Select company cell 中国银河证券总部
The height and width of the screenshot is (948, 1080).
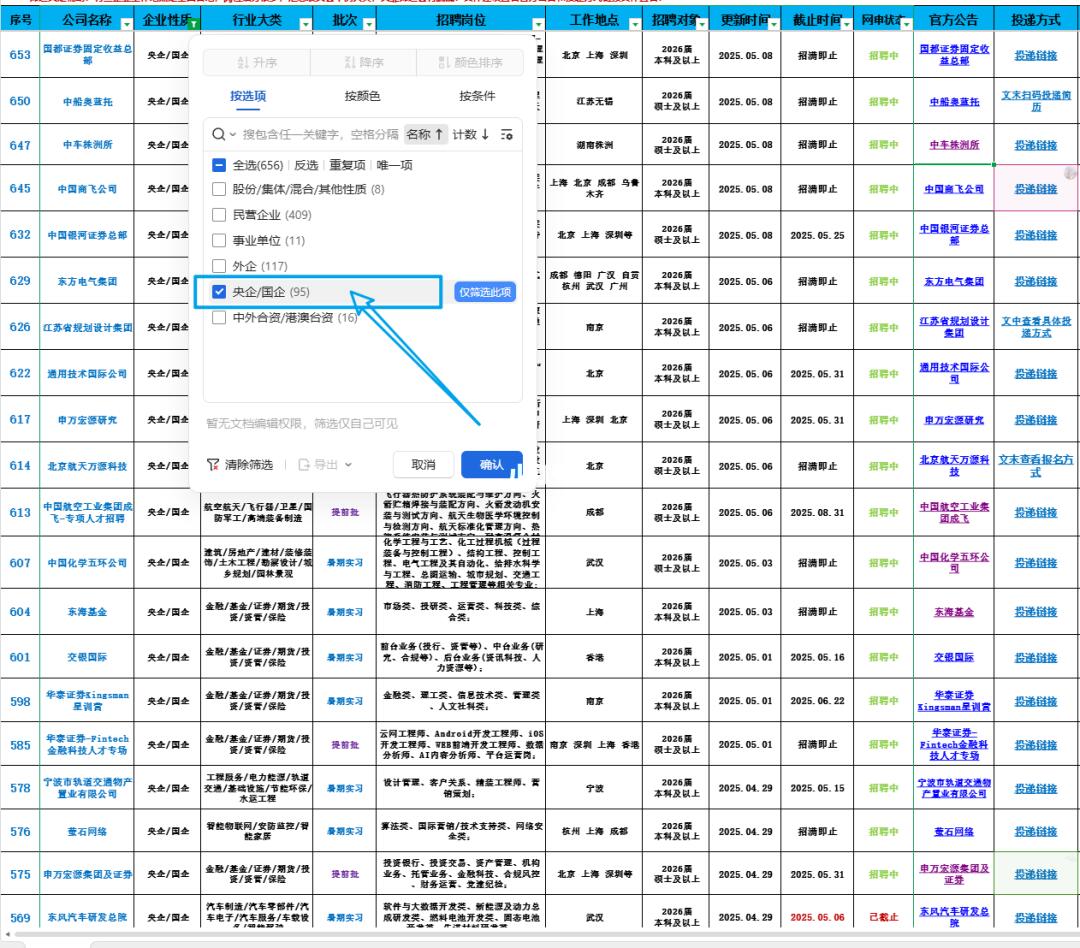87,235
